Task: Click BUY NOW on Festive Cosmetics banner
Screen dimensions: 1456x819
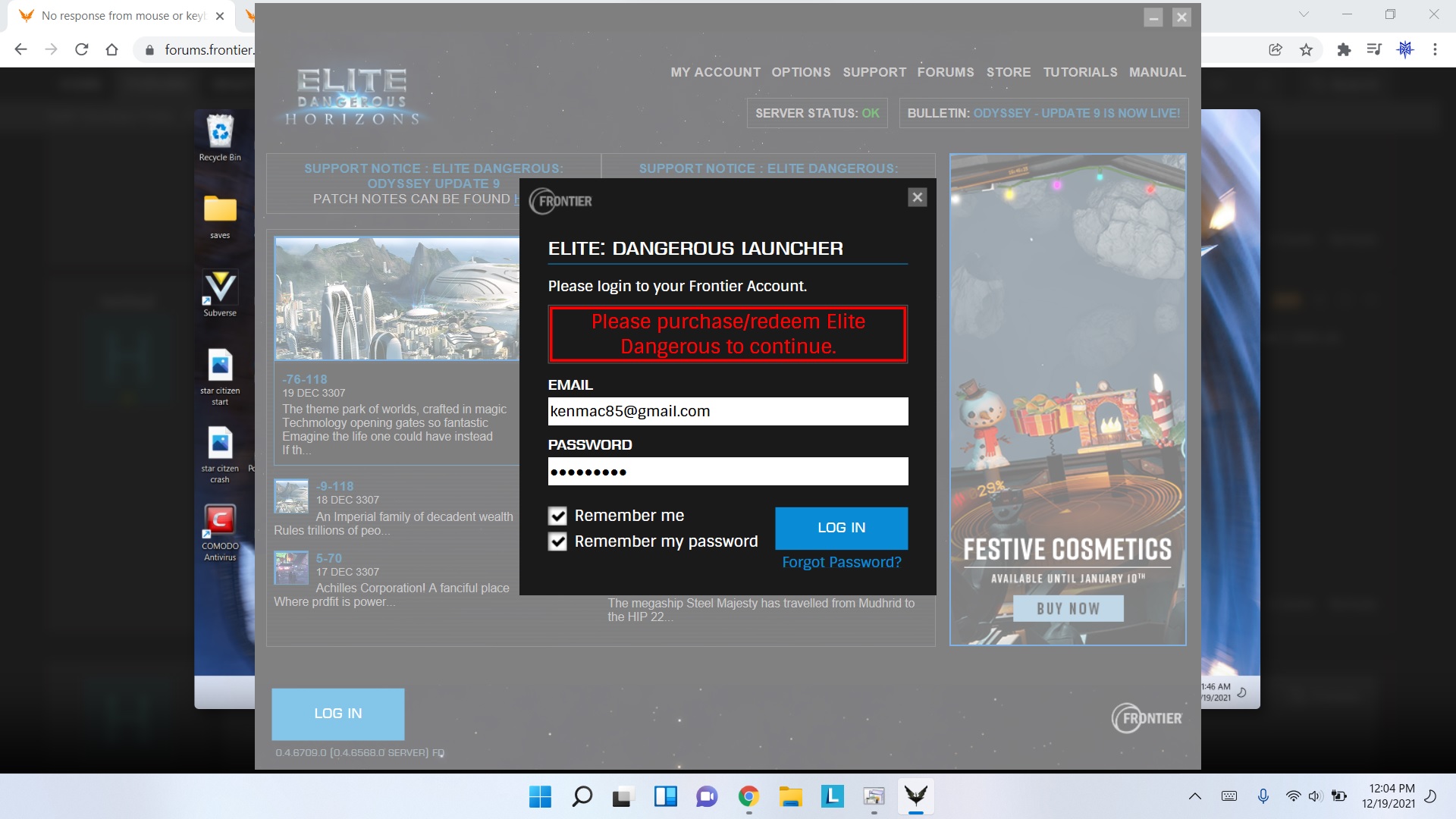Action: coord(1068,608)
